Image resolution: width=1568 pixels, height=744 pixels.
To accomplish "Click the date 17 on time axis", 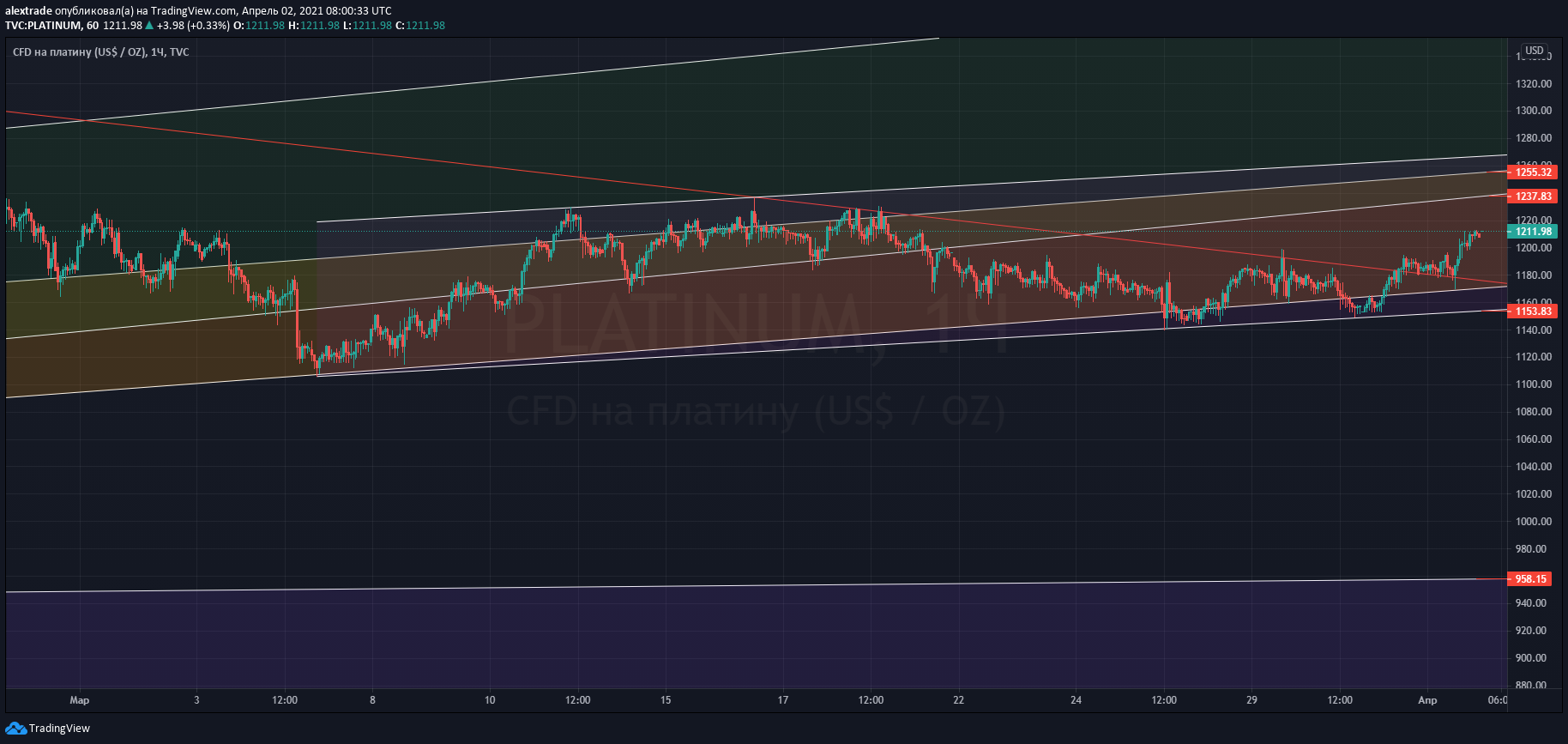I will (783, 700).
